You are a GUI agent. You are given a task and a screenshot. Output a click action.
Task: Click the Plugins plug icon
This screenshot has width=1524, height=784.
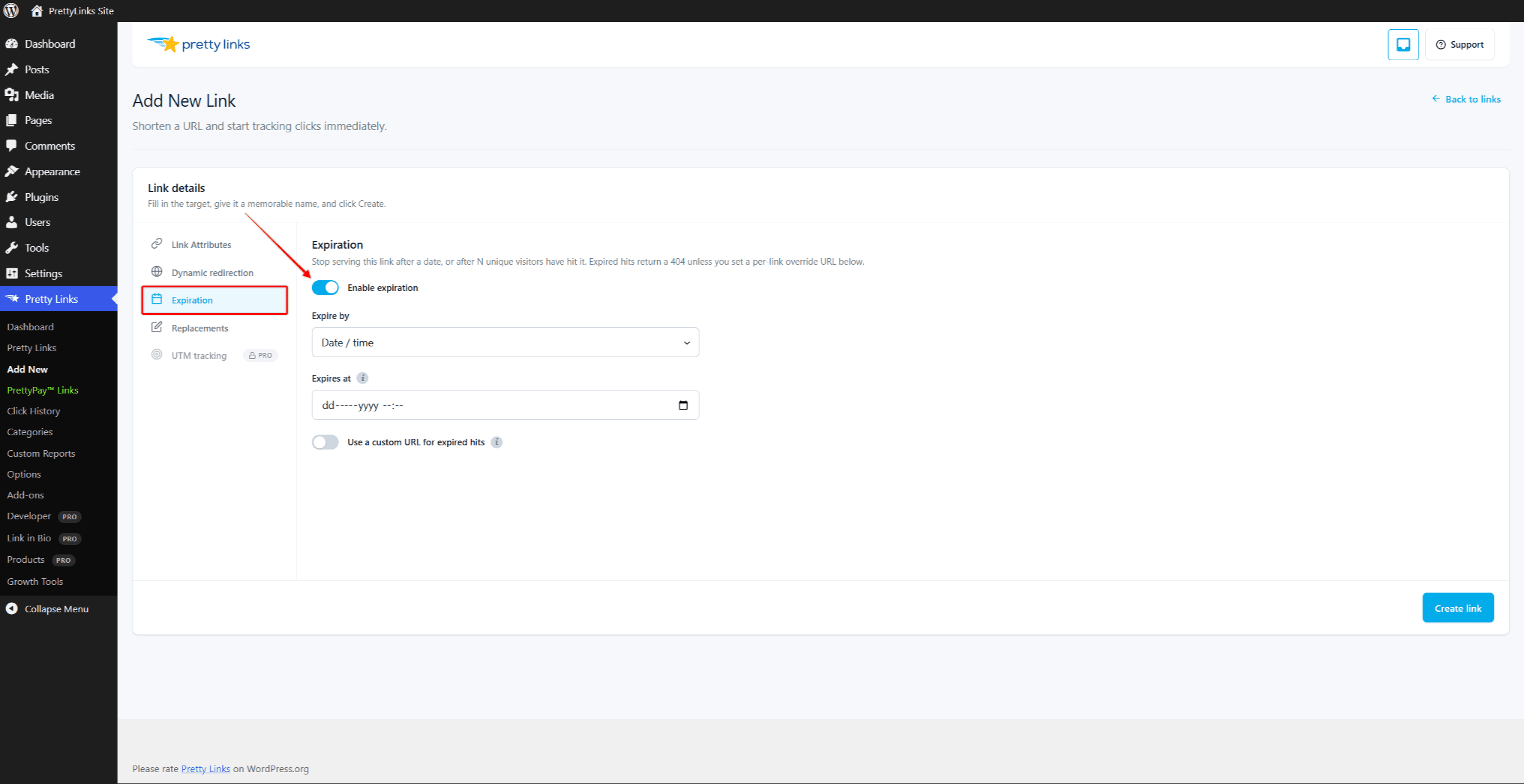tap(11, 197)
